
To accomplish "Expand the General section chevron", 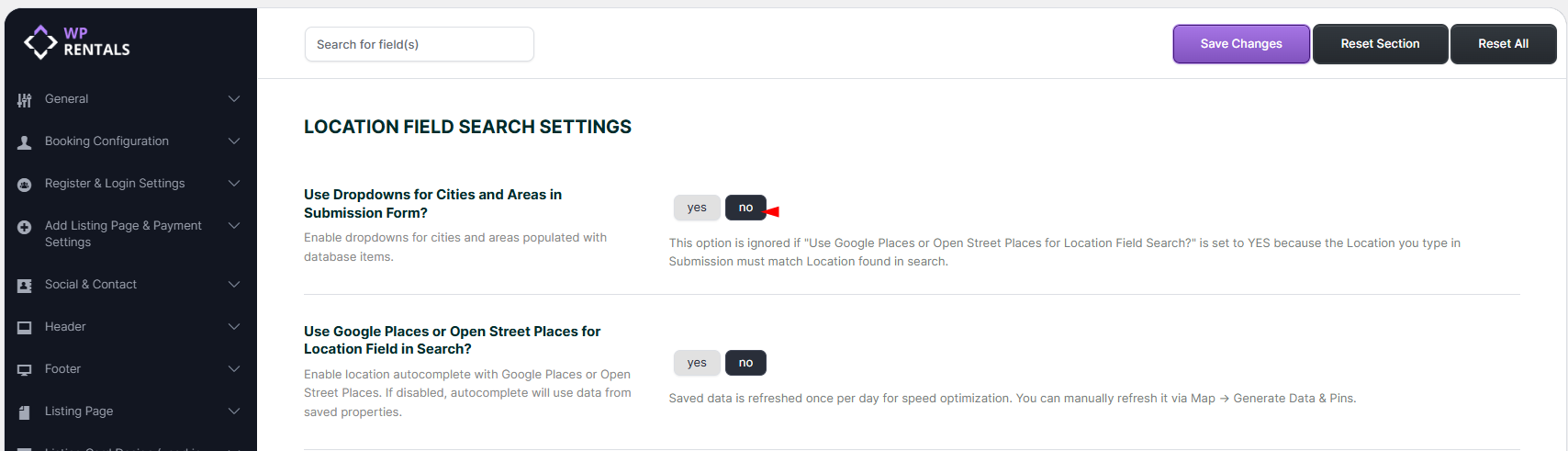I will tap(234, 99).
